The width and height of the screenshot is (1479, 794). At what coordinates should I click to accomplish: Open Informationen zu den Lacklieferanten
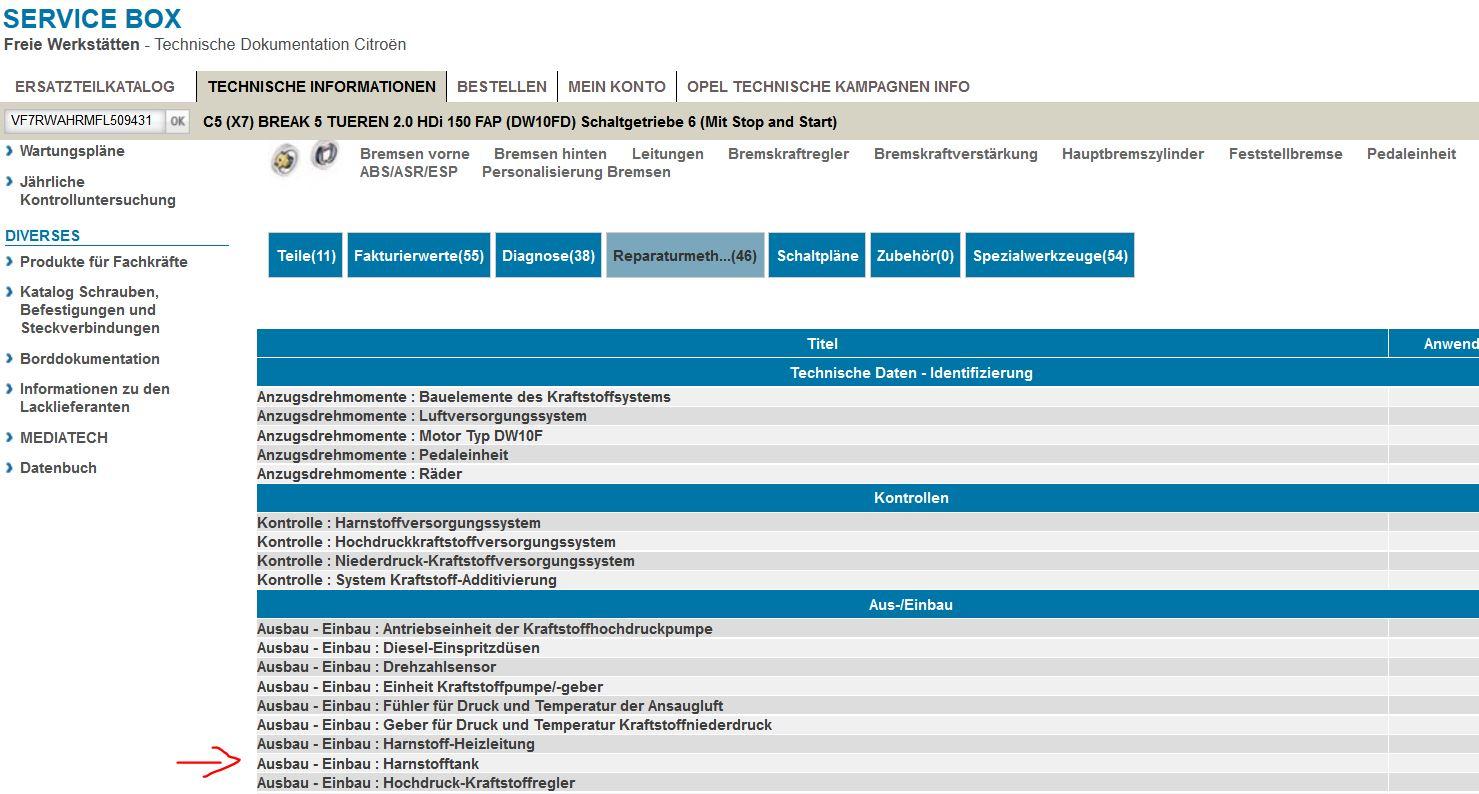pos(95,398)
